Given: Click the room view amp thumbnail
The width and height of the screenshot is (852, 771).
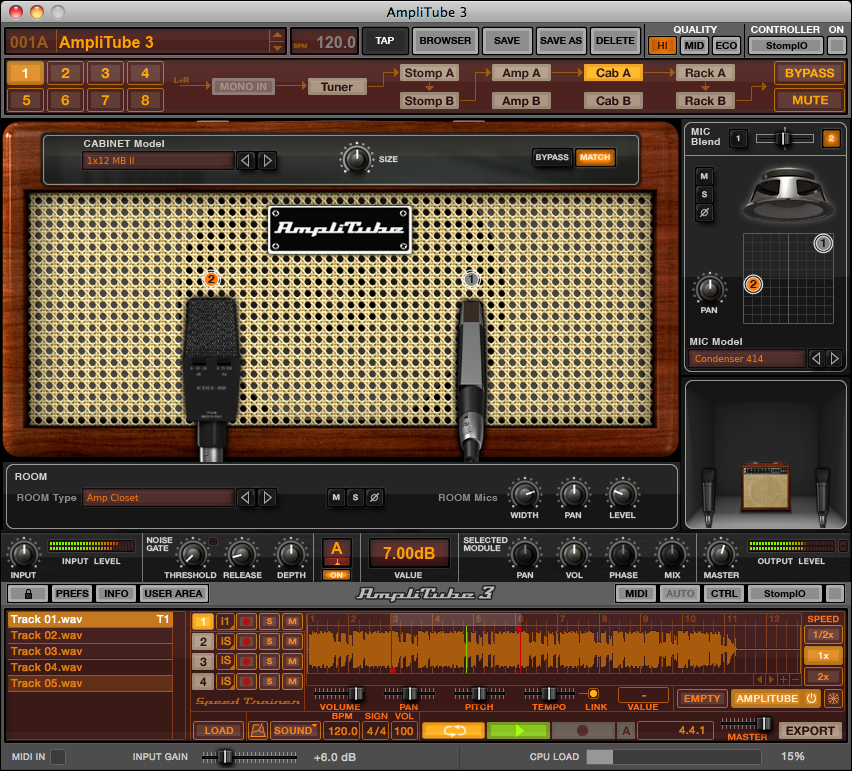Looking at the screenshot, I should click(x=766, y=486).
